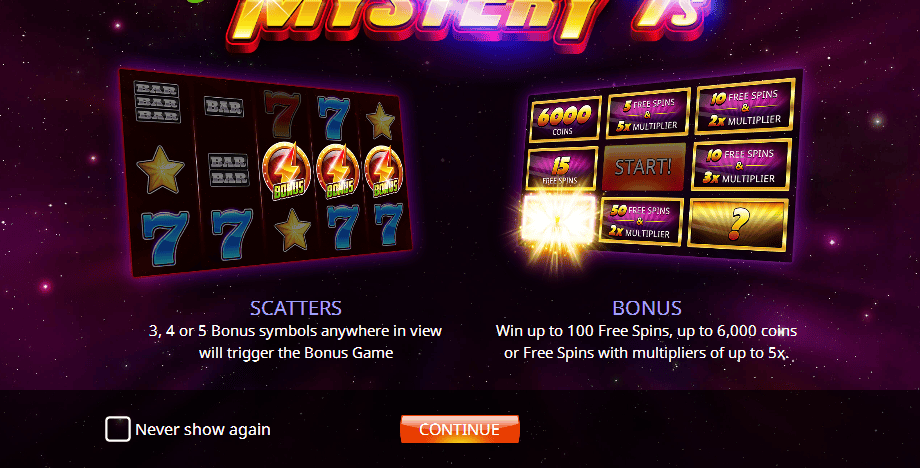Click the large gold star on first reel
This screenshot has height=468, width=920.
tap(161, 170)
